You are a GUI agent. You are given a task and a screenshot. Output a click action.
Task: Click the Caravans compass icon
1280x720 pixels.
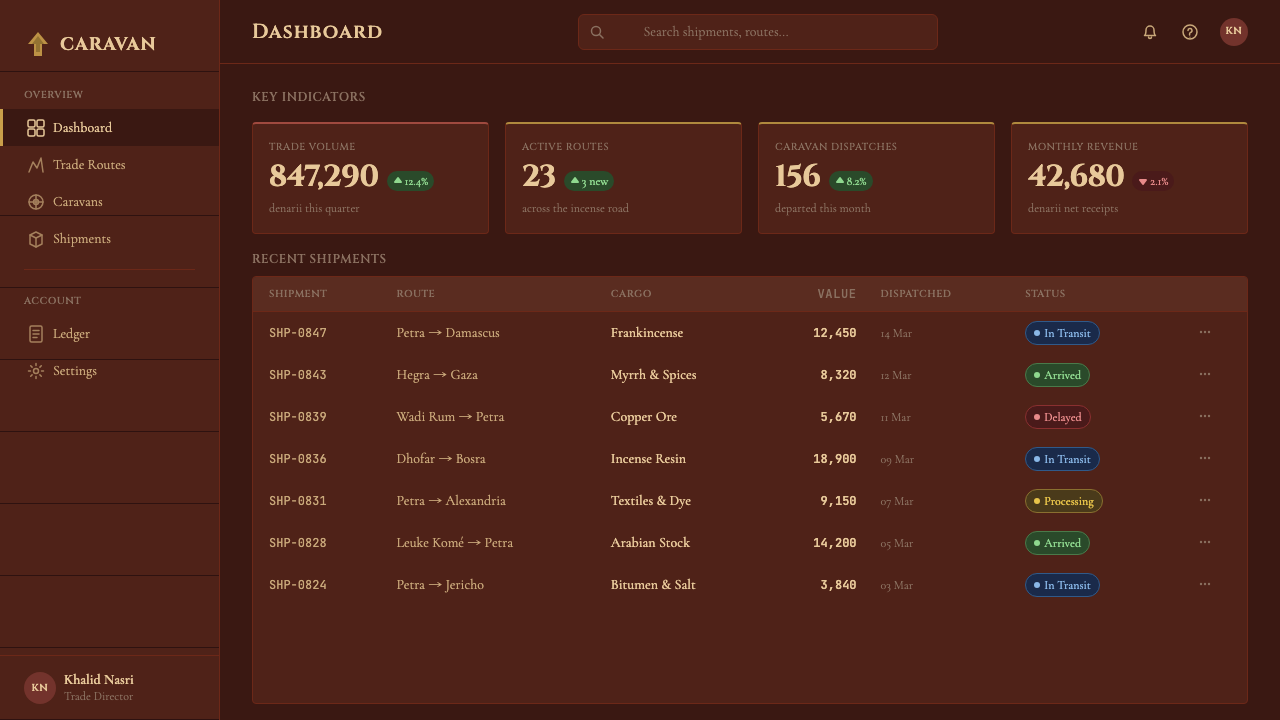click(x=36, y=202)
